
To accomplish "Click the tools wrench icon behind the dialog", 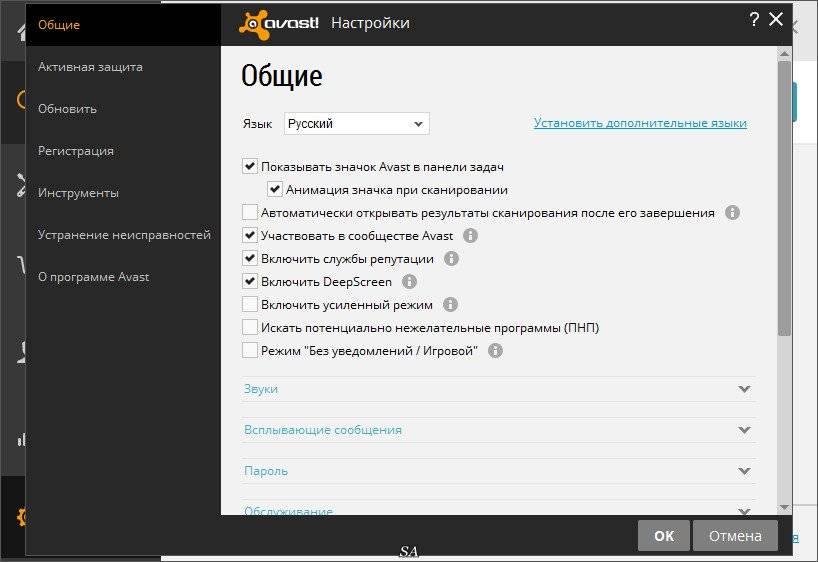I will (x=21, y=185).
